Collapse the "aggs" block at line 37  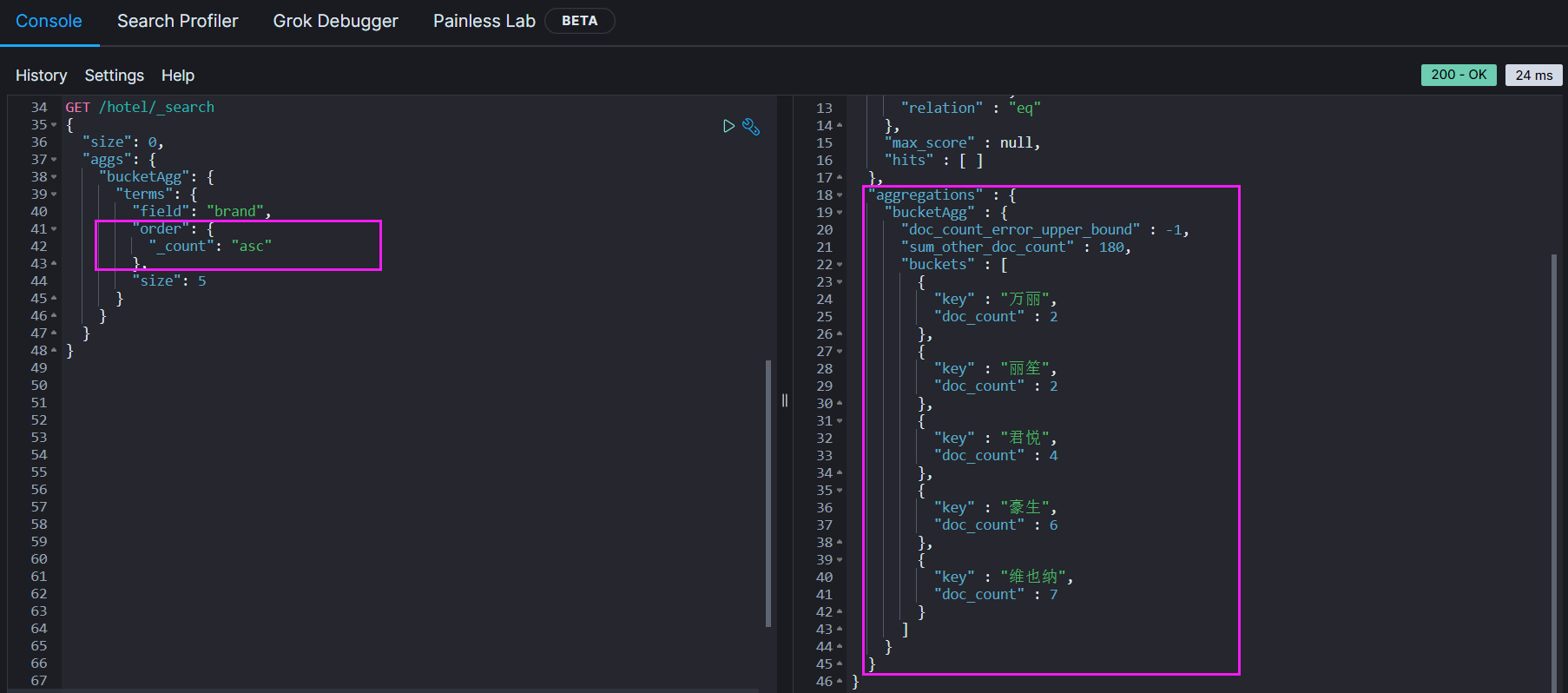(x=54, y=160)
